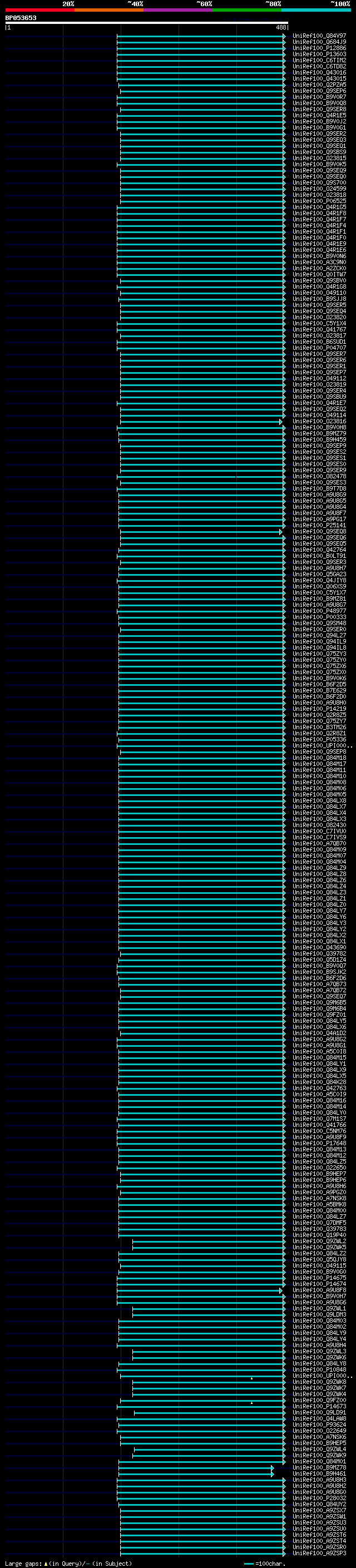Select hit UniRef100_P93624

[319, 1424]
